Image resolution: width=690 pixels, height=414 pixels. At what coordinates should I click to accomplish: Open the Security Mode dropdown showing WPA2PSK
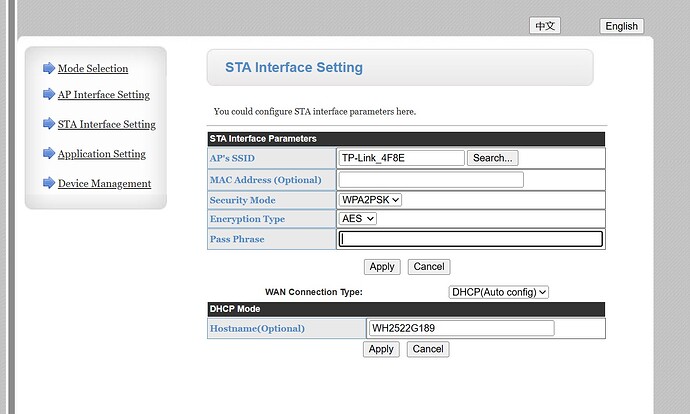click(371, 200)
